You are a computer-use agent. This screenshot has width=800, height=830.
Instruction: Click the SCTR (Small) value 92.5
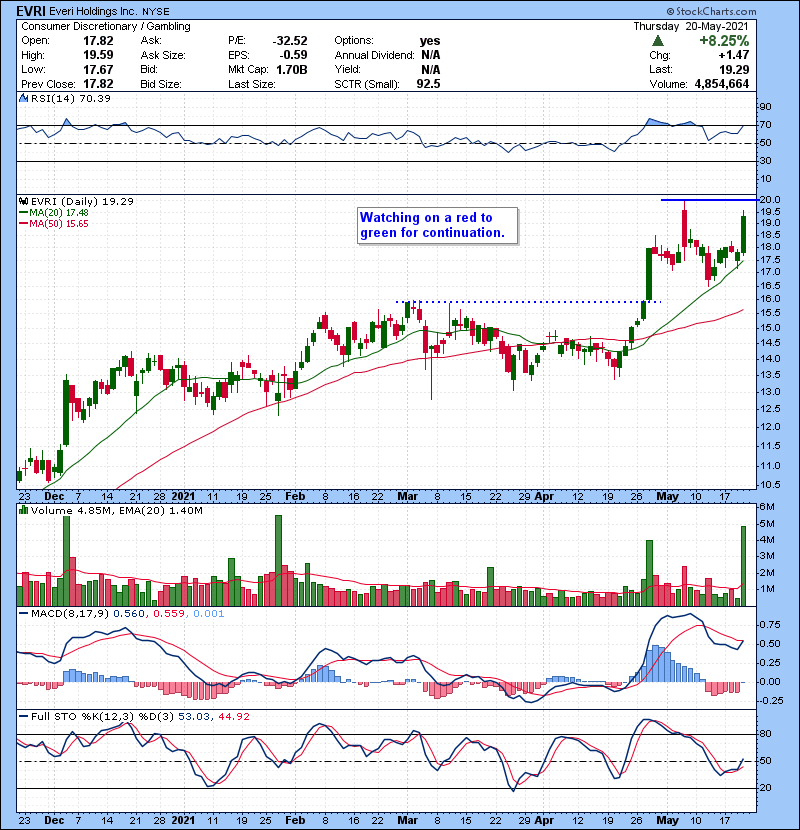428,84
